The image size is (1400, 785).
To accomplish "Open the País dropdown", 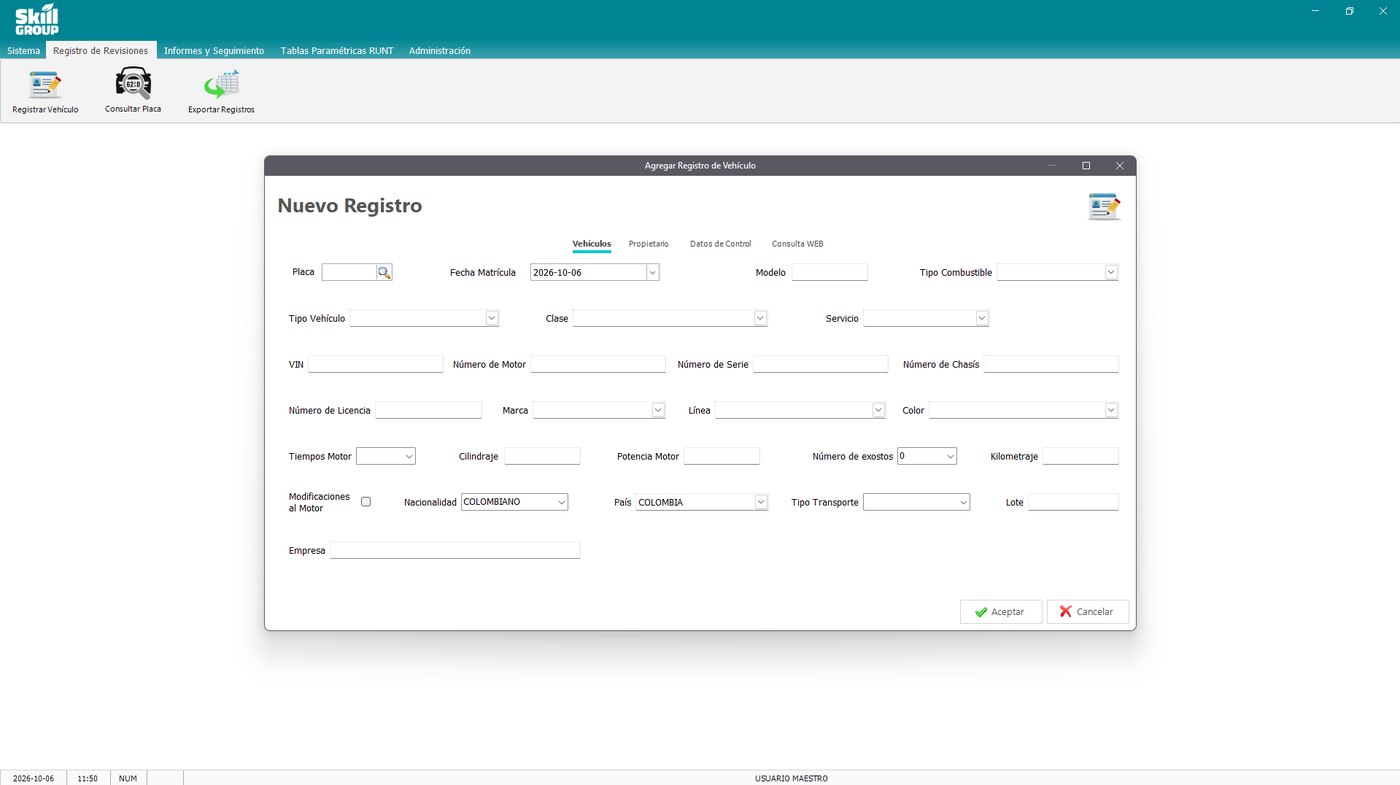I will 760,502.
